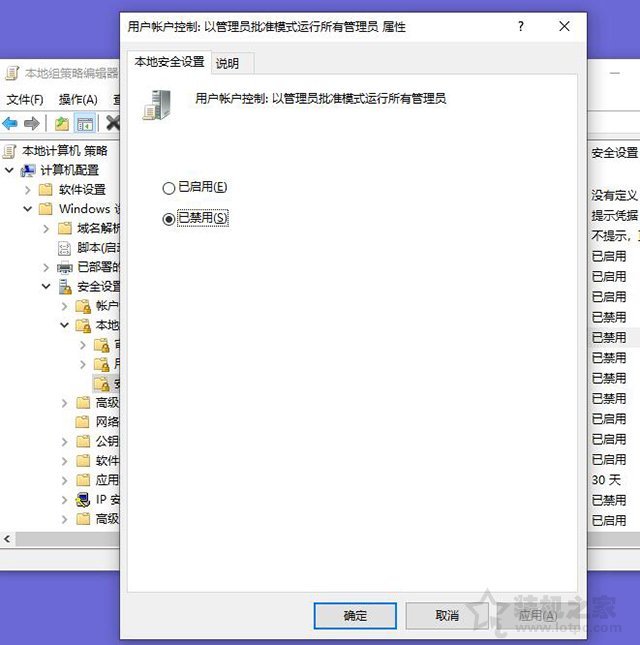The width and height of the screenshot is (640, 645).
Task: Click the Up one level folder icon
Action: click(62, 123)
